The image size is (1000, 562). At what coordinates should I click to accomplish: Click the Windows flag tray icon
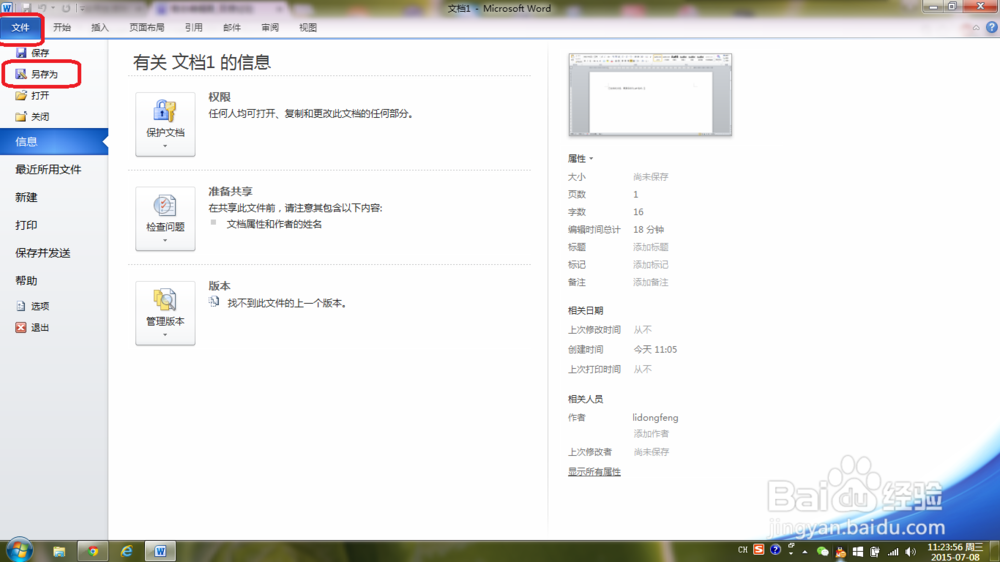point(858,552)
